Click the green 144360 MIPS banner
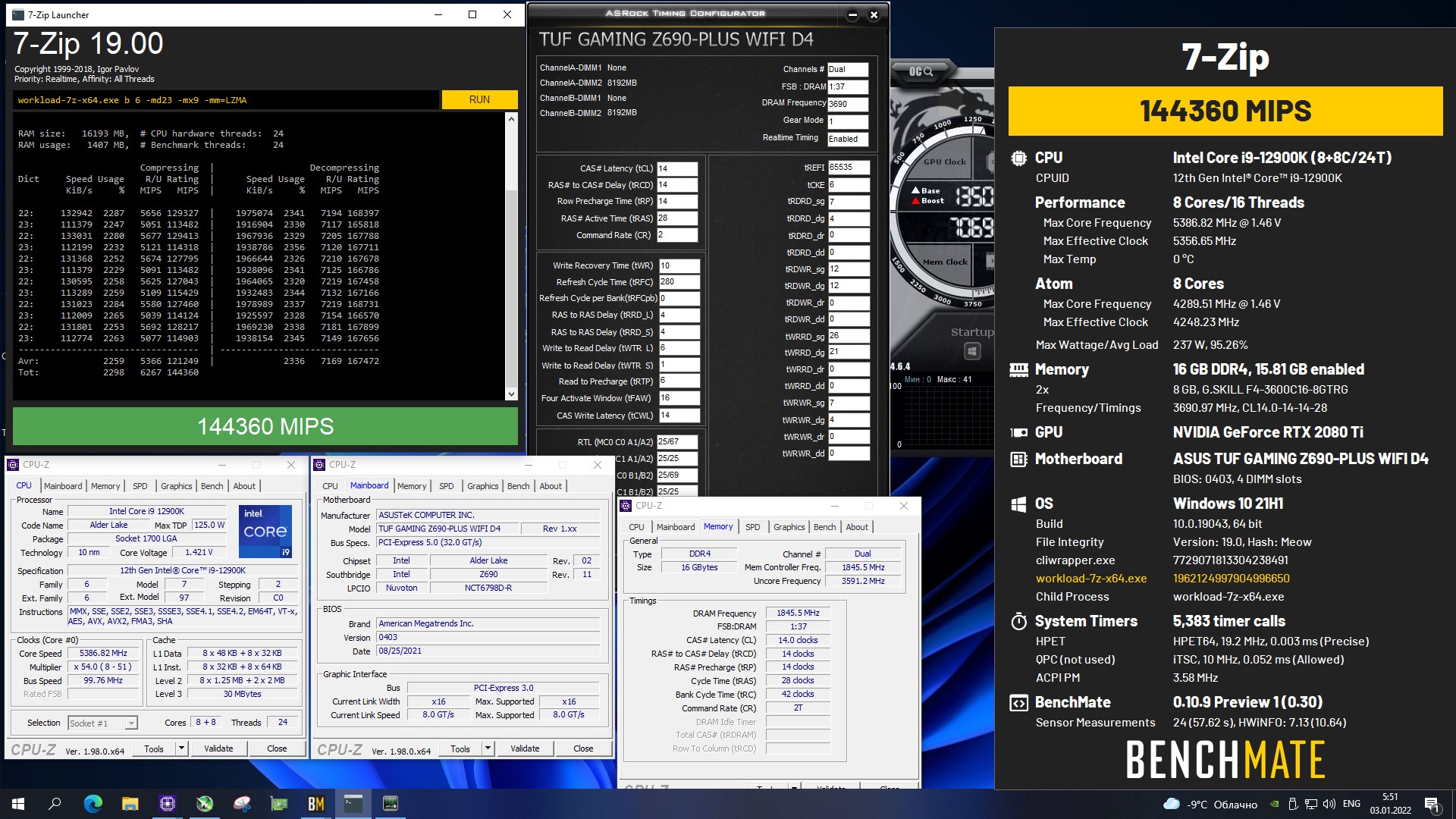 [x=265, y=426]
